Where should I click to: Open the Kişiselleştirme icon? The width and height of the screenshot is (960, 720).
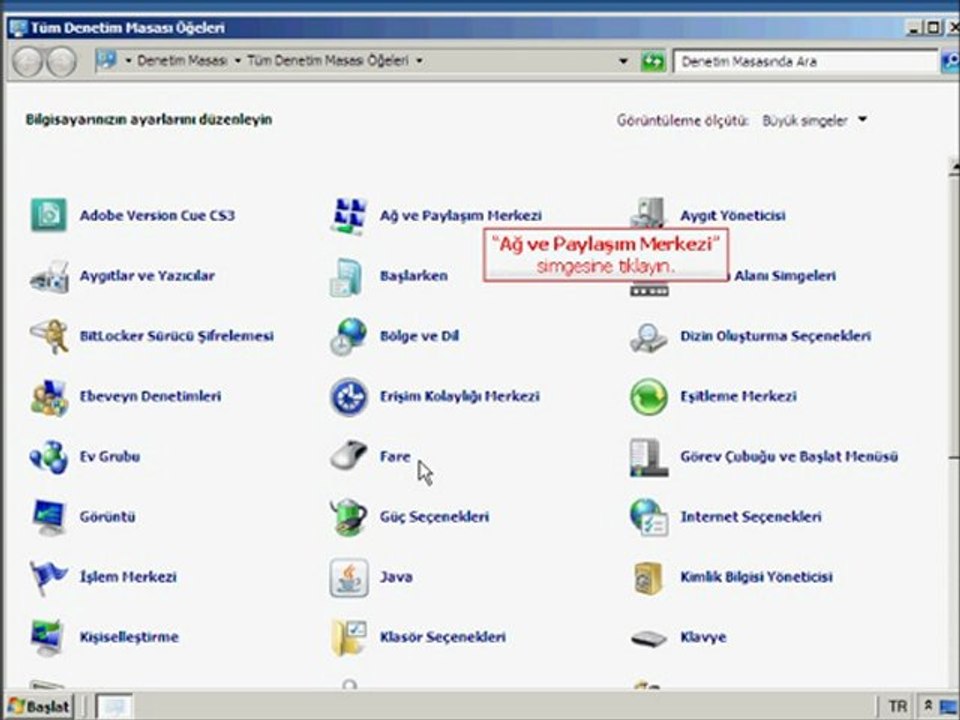point(48,637)
